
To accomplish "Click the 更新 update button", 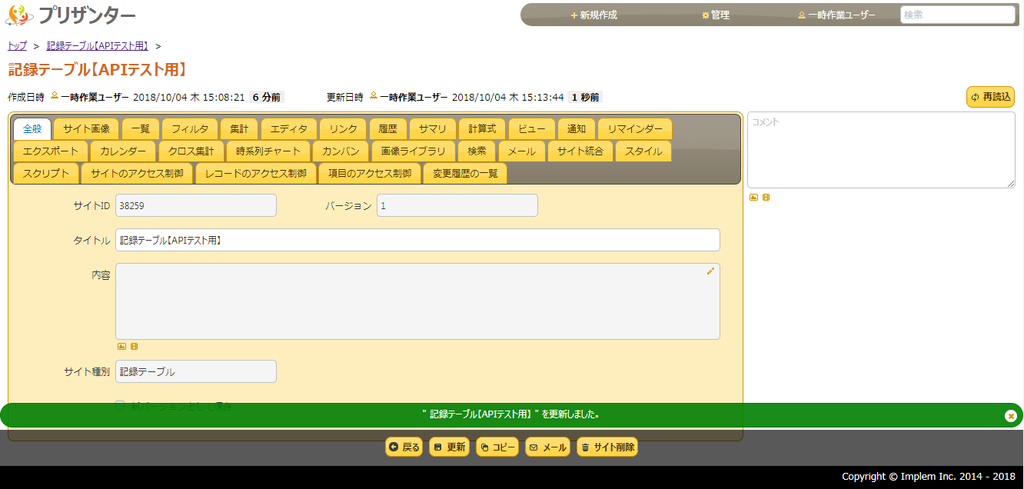I will [449, 447].
